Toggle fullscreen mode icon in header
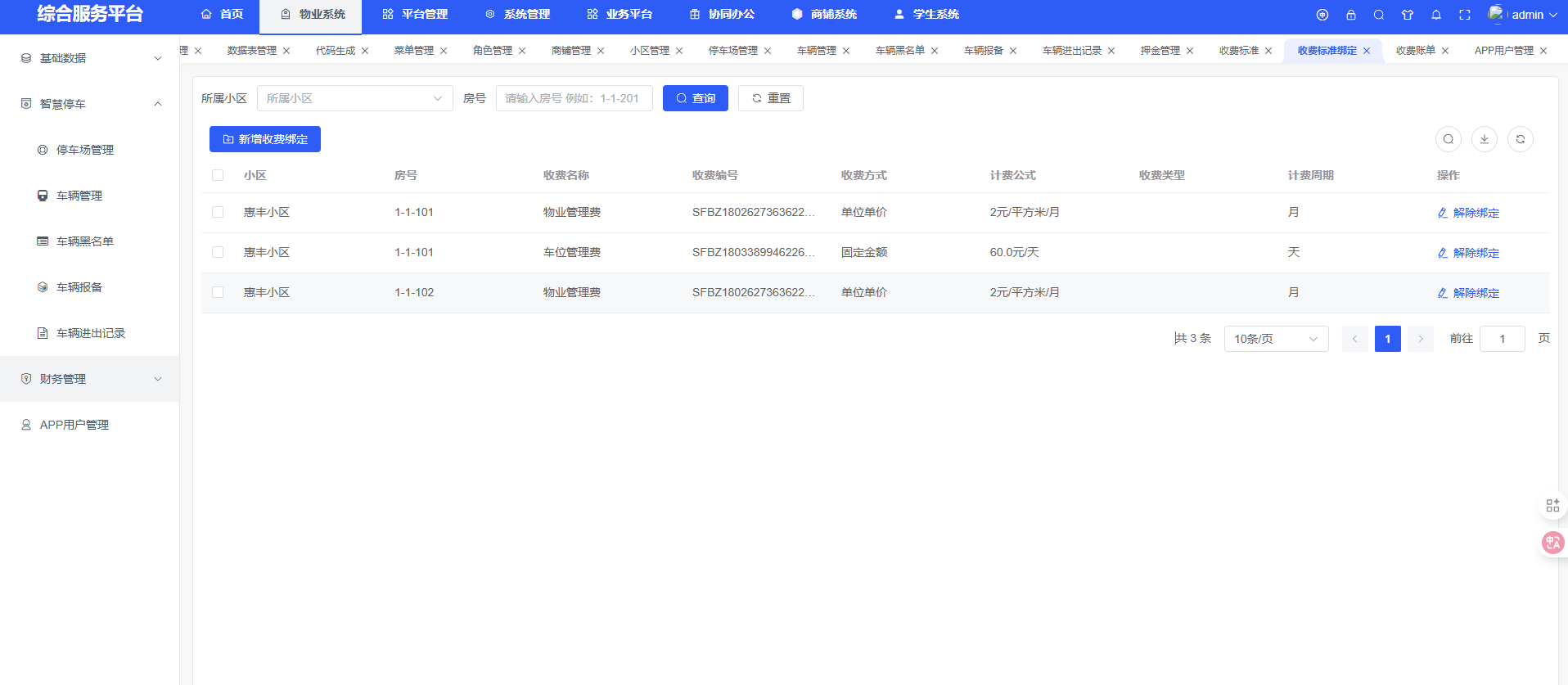1568x685 pixels. pyautogui.click(x=1465, y=15)
